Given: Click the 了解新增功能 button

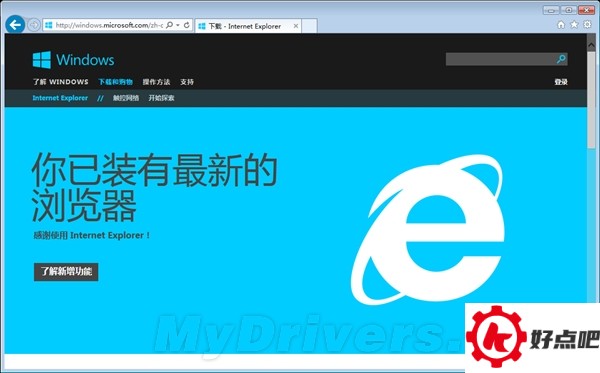Looking at the screenshot, I should (66, 272).
